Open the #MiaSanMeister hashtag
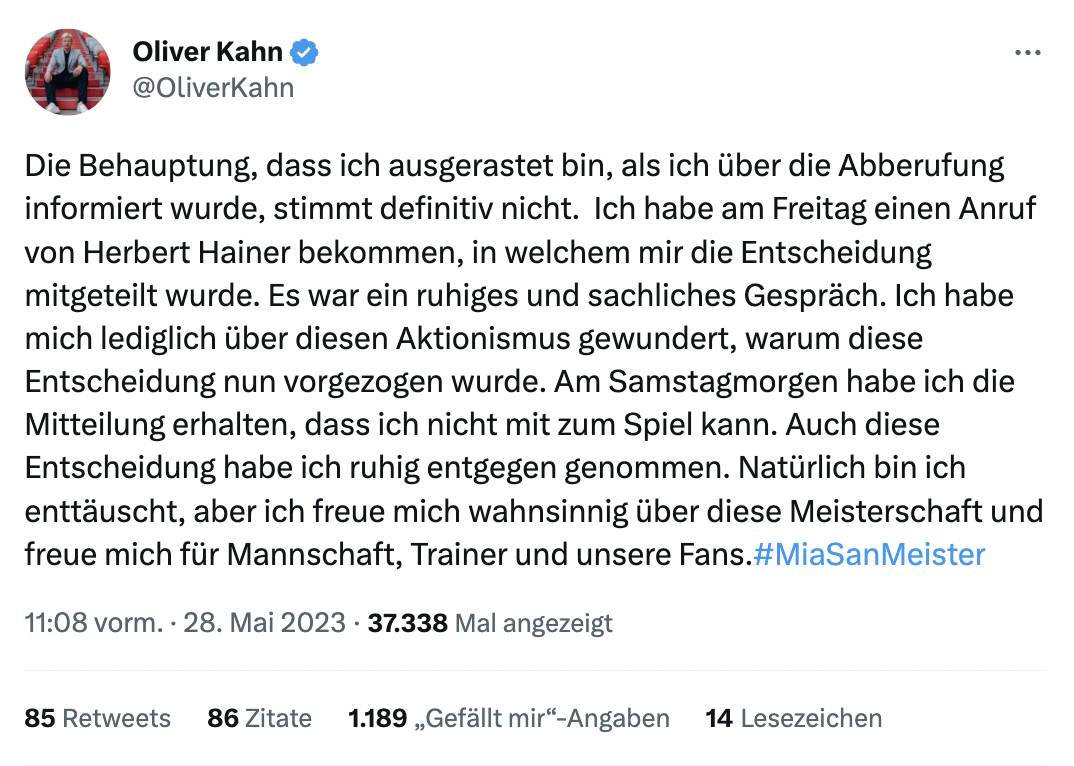 pos(868,554)
